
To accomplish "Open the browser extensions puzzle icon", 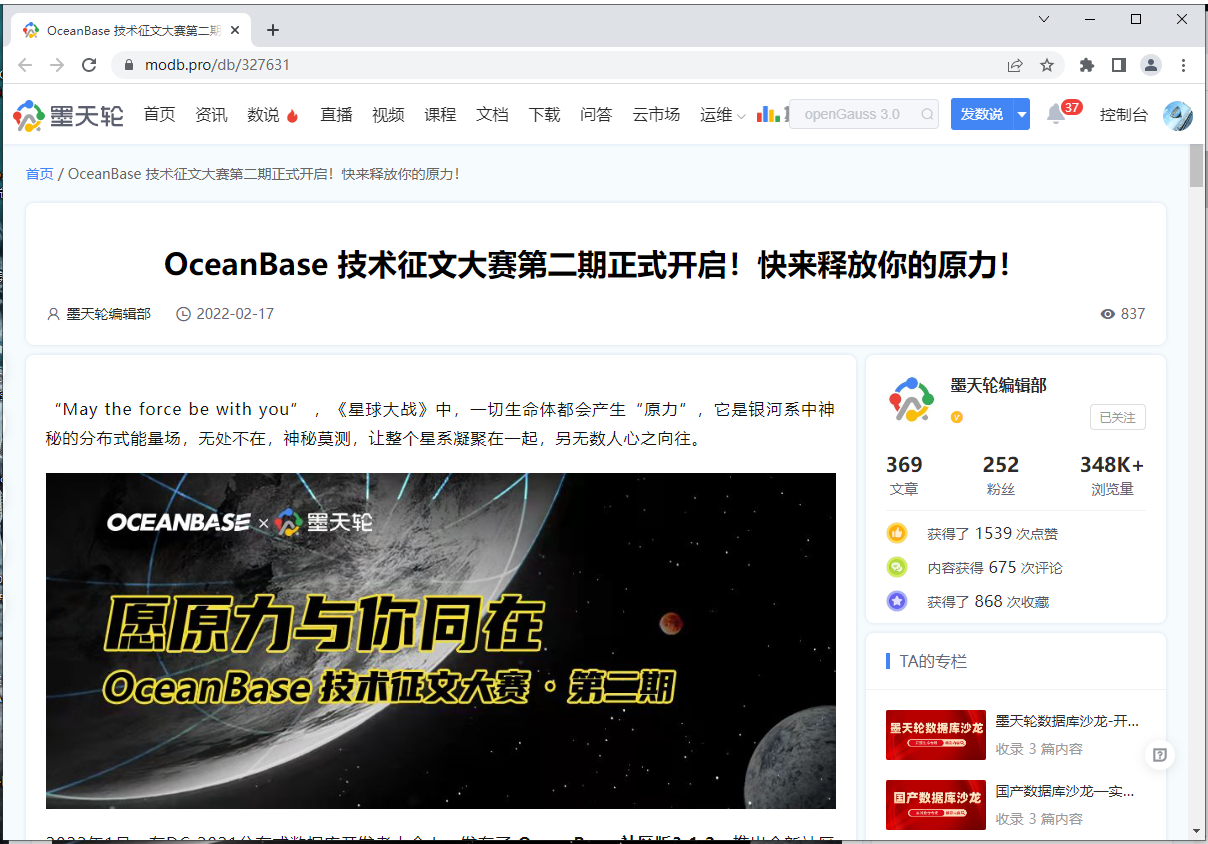I will [x=1087, y=65].
